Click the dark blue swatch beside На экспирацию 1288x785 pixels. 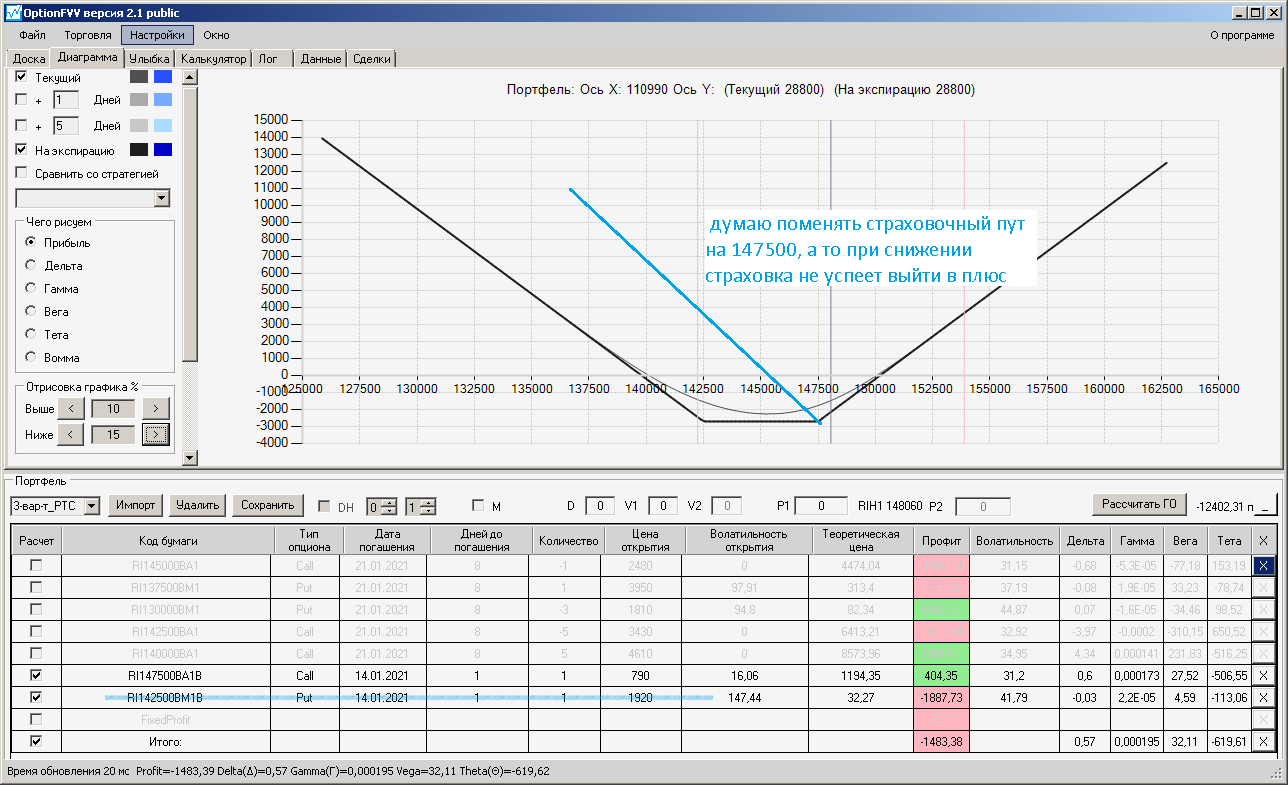(x=163, y=150)
